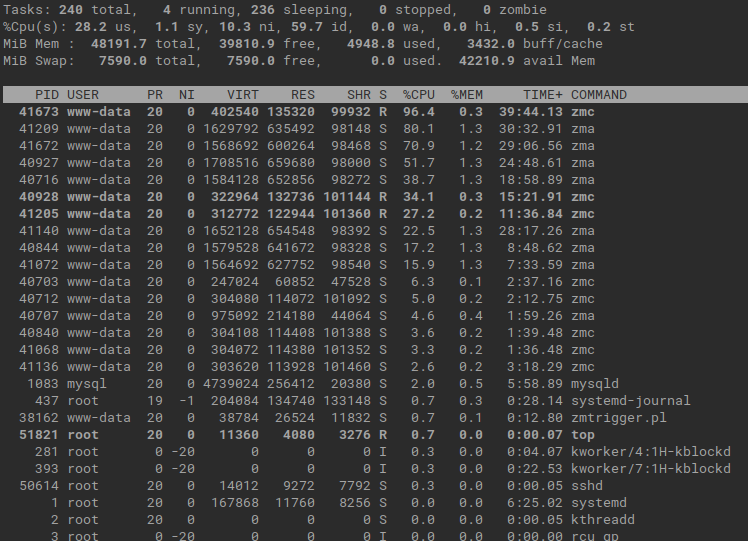Select the mysqld process row
The image size is (748, 541).
click(374, 384)
